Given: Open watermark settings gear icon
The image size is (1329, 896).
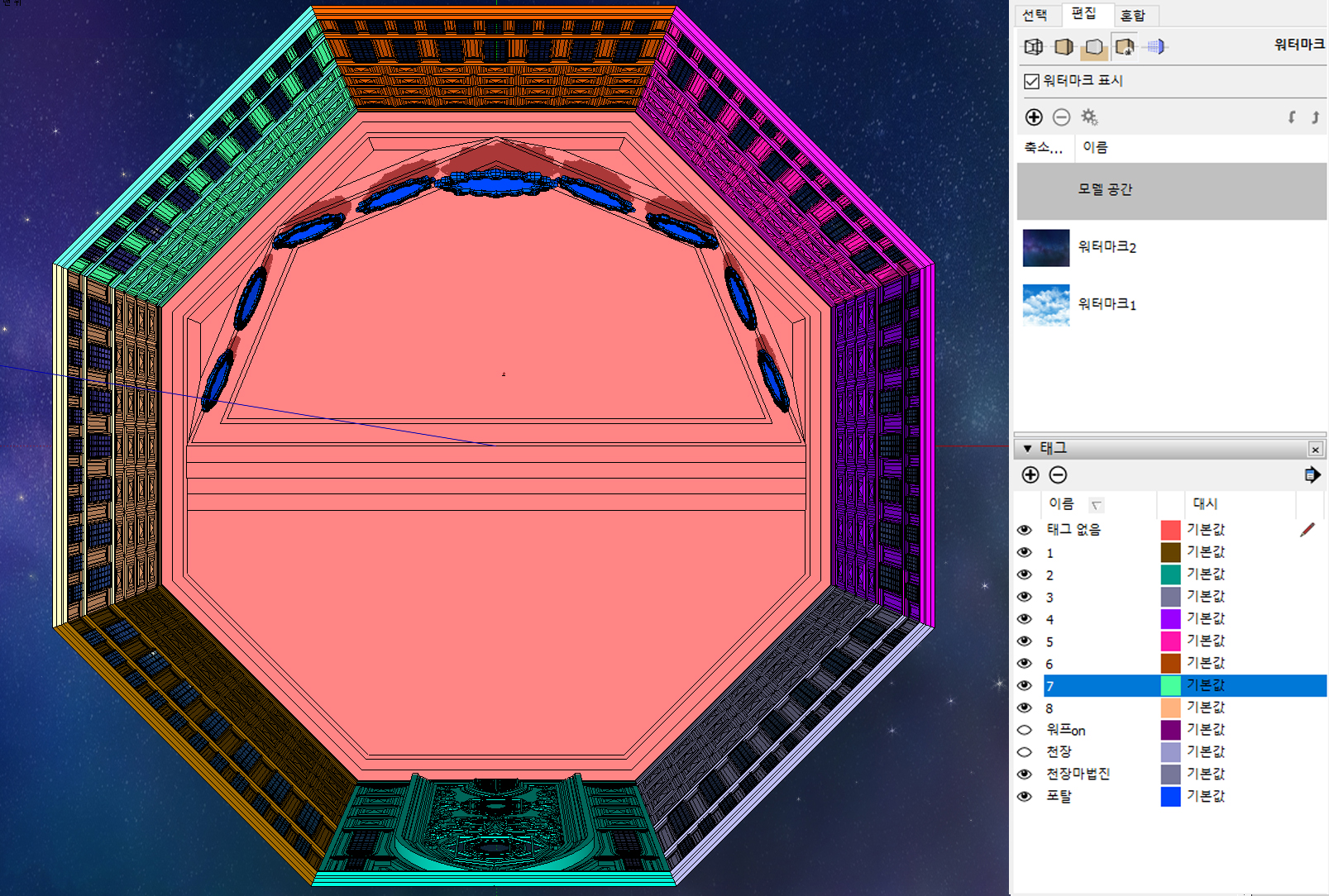Looking at the screenshot, I should coord(1089,117).
